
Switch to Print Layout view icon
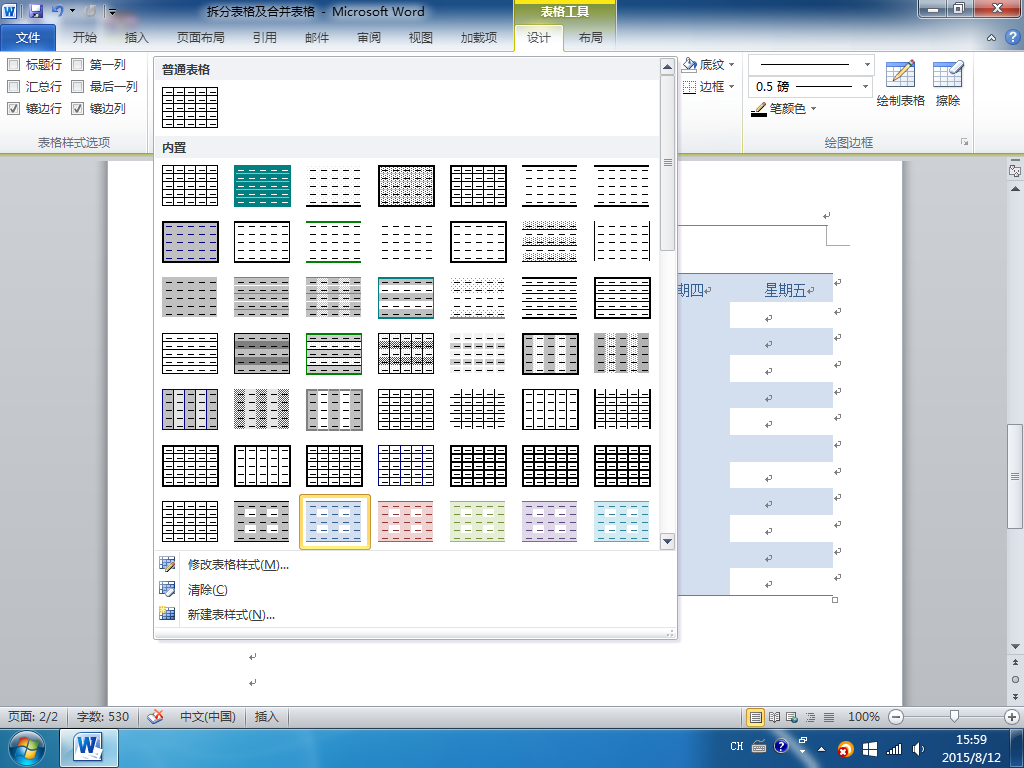756,717
